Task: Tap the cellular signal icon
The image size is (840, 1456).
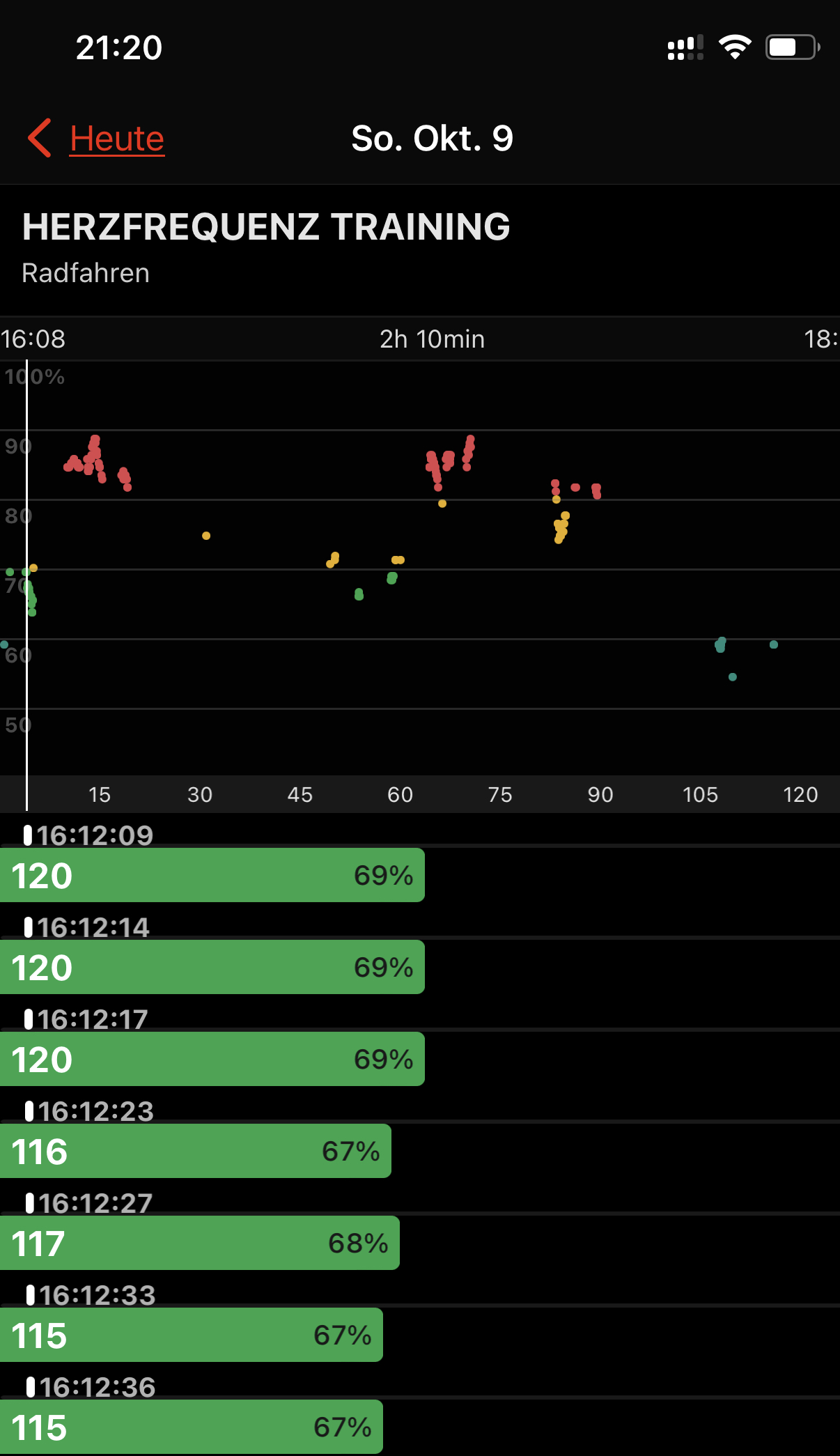Action: point(685,47)
